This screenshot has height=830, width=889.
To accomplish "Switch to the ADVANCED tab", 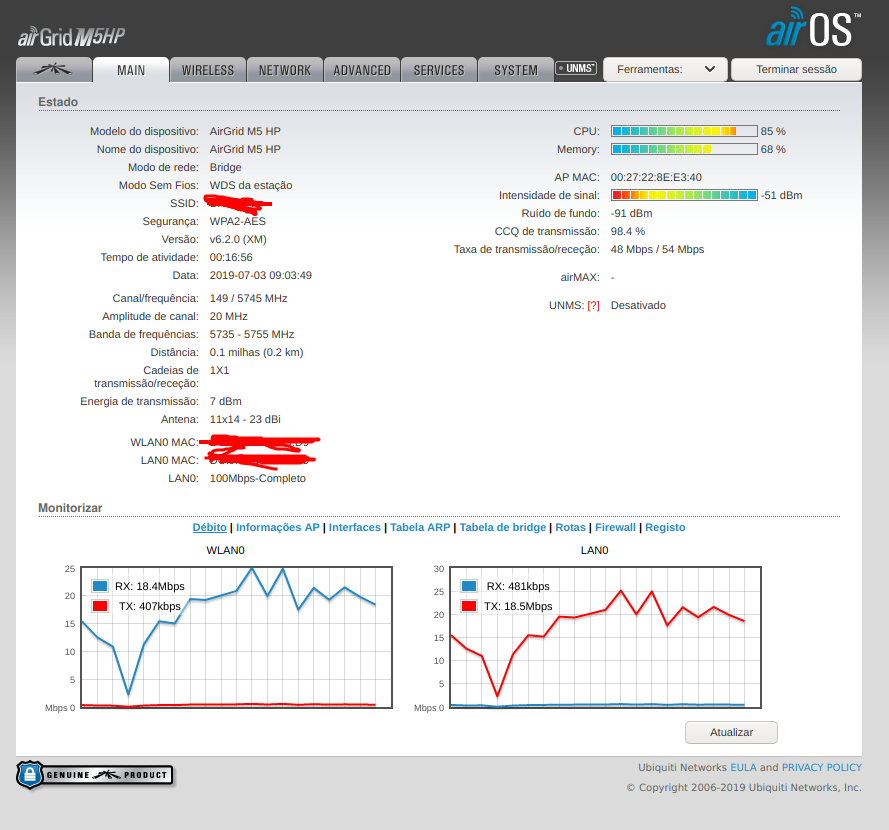I will pyautogui.click(x=362, y=70).
